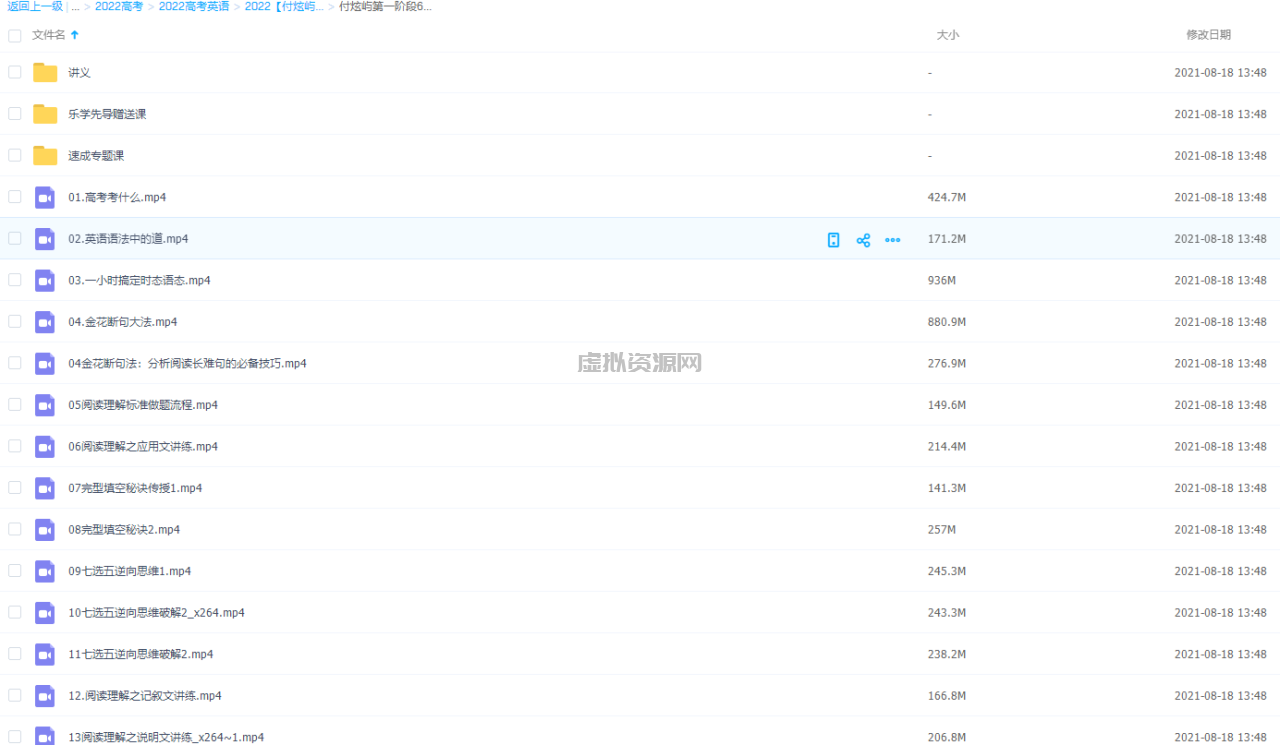This screenshot has height=745, width=1280.
Task: Navigate to 2022【付炫屿... breadcrumb
Action: click(284, 6)
